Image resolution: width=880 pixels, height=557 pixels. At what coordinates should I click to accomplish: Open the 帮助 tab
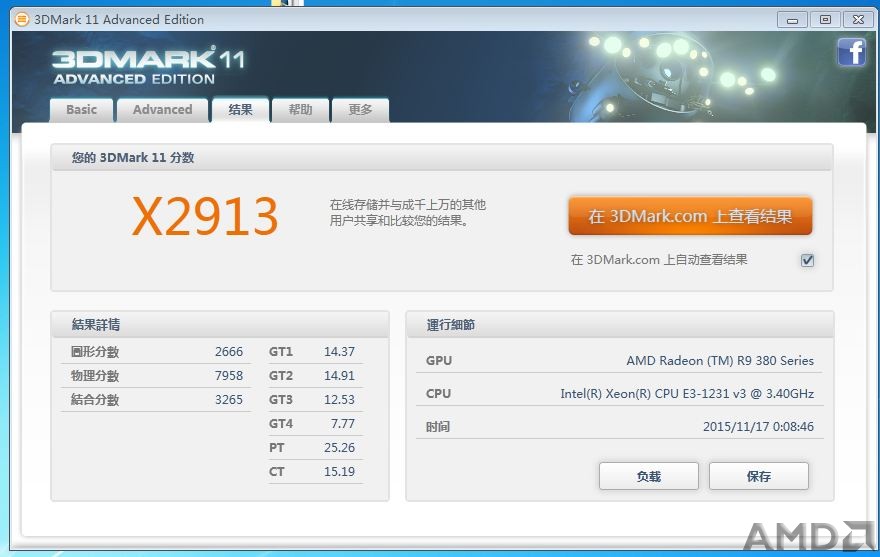point(300,110)
